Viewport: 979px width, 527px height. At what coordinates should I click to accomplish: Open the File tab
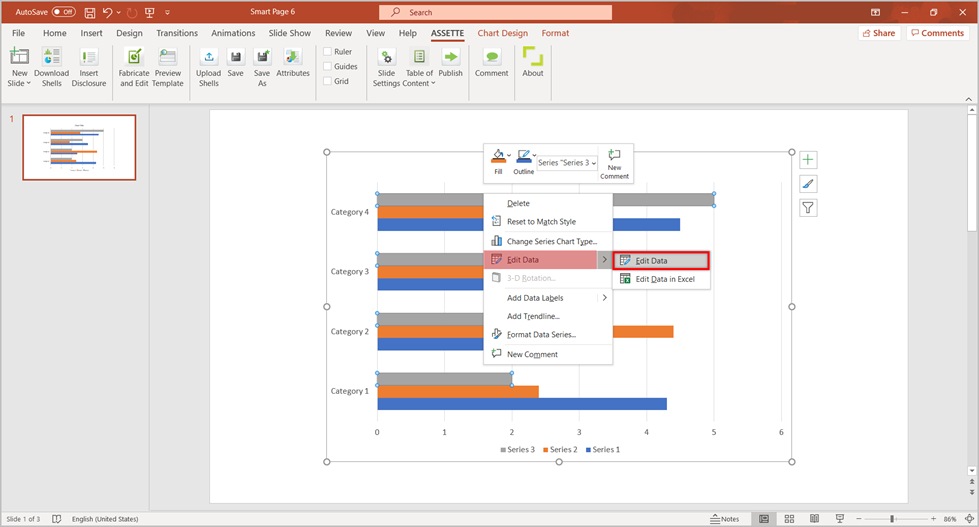point(19,33)
